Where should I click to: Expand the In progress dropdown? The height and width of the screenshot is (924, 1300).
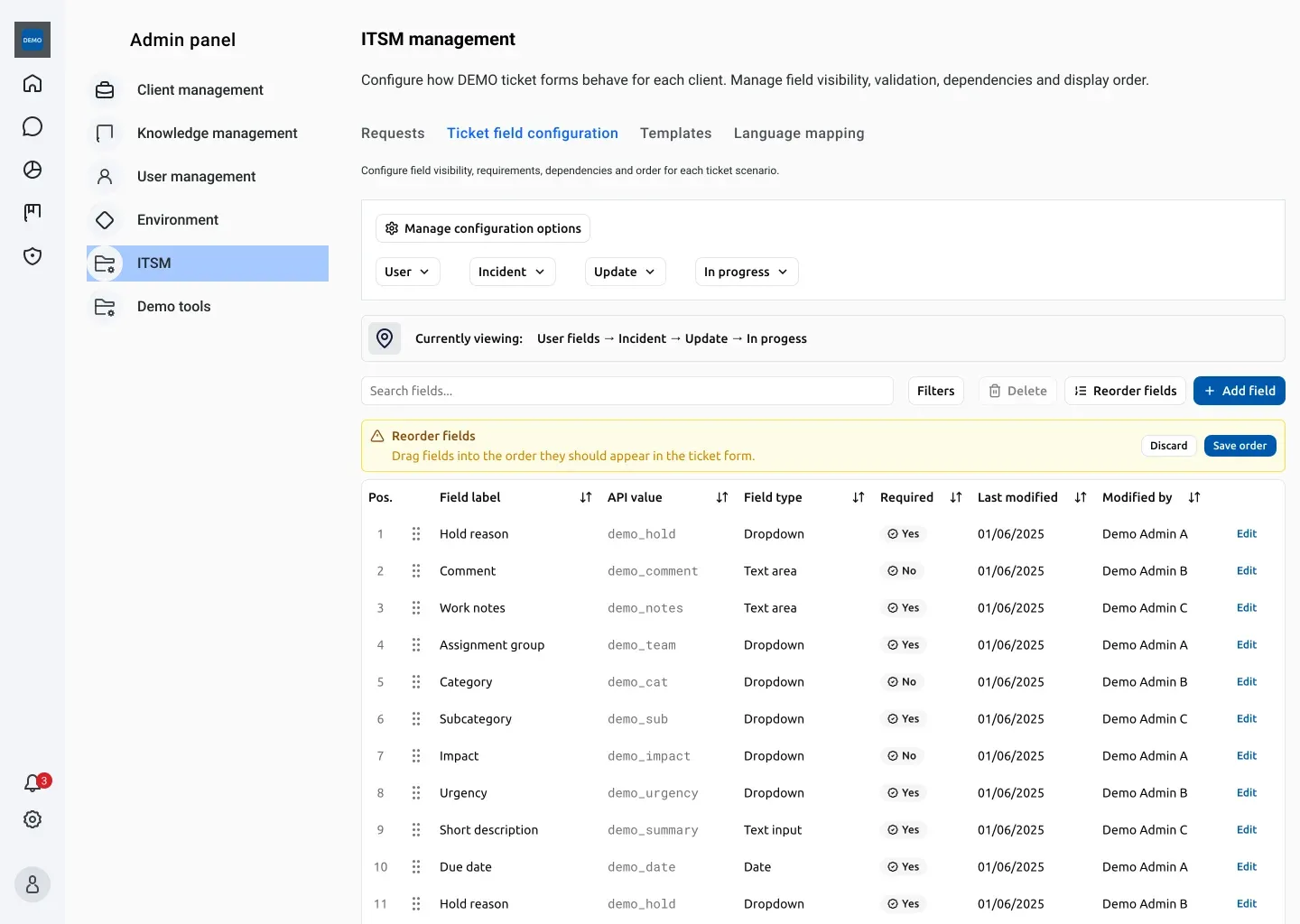click(x=747, y=272)
